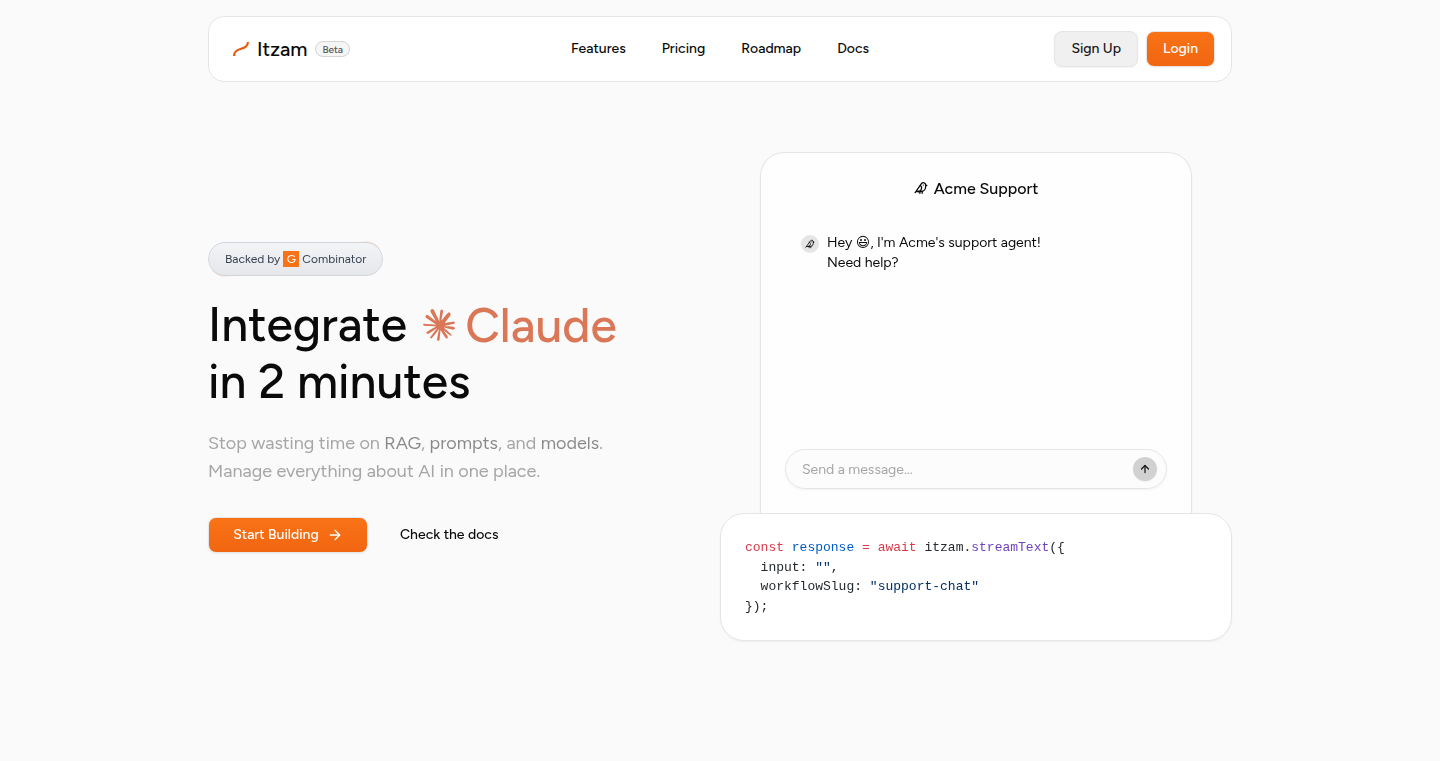Click the workflowSlug "support-chat" code line
The image size is (1440, 761).
coord(869,586)
